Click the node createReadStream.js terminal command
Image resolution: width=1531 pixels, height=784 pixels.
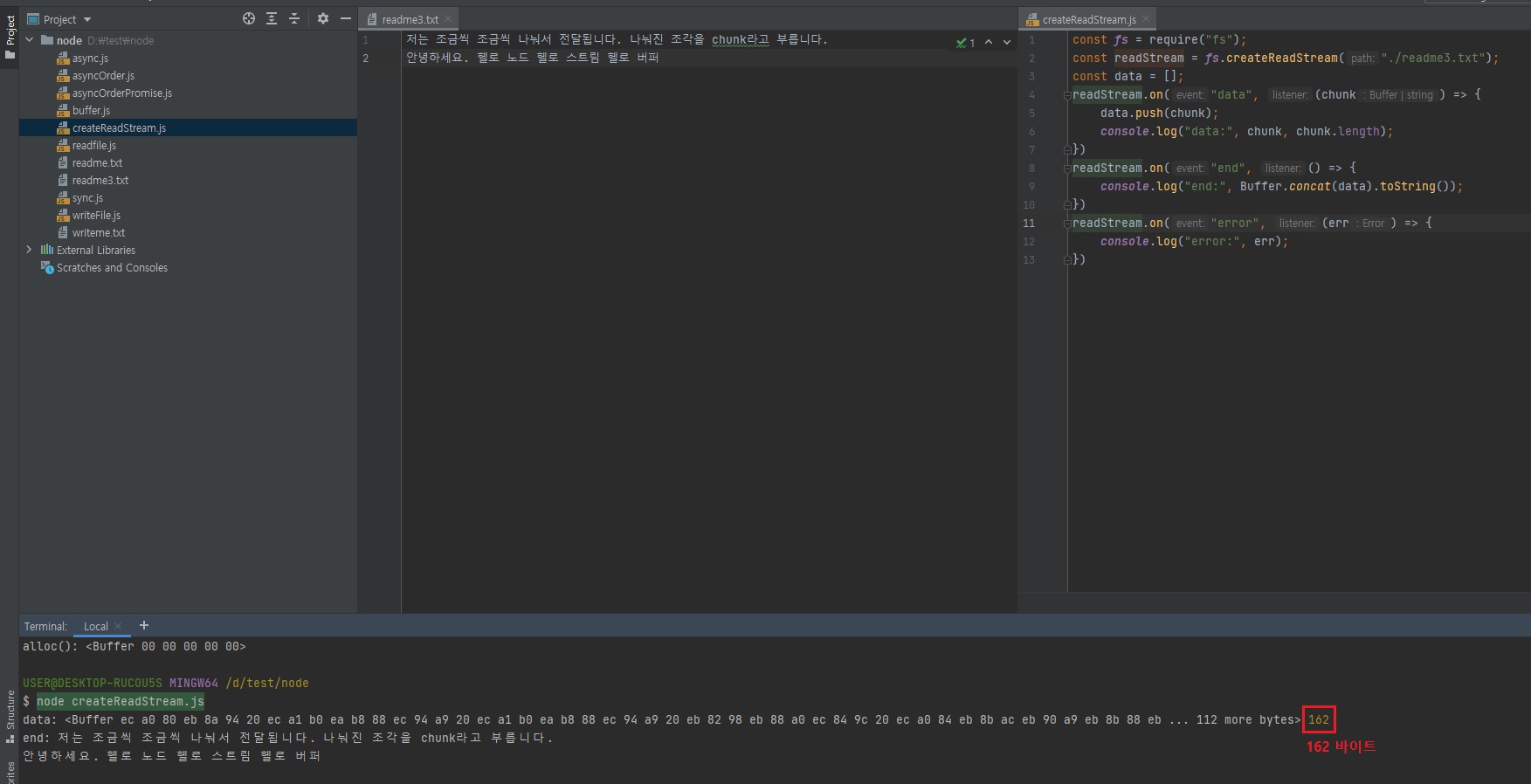(x=121, y=701)
